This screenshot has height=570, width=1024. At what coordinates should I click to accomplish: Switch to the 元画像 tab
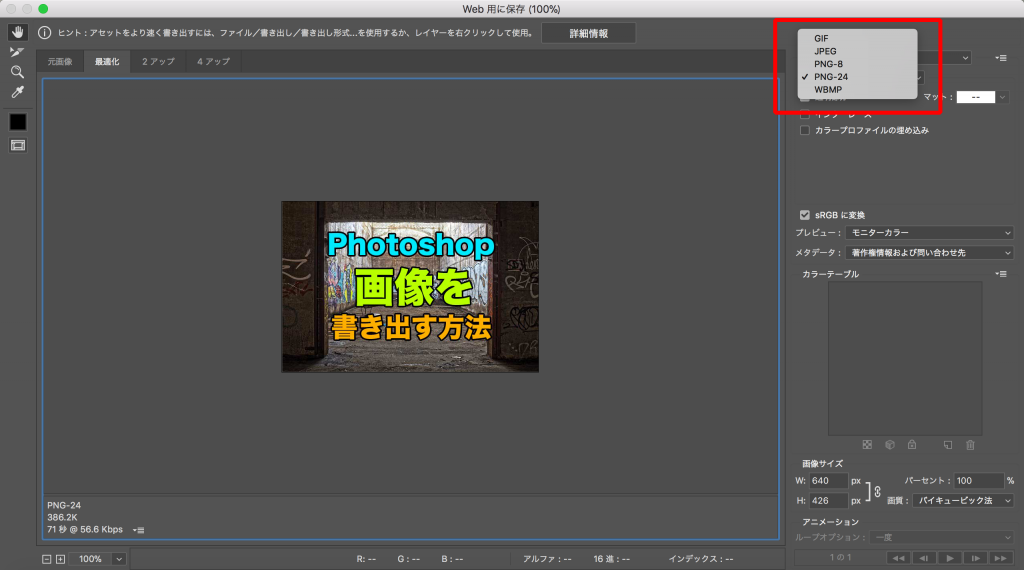[x=59, y=61]
